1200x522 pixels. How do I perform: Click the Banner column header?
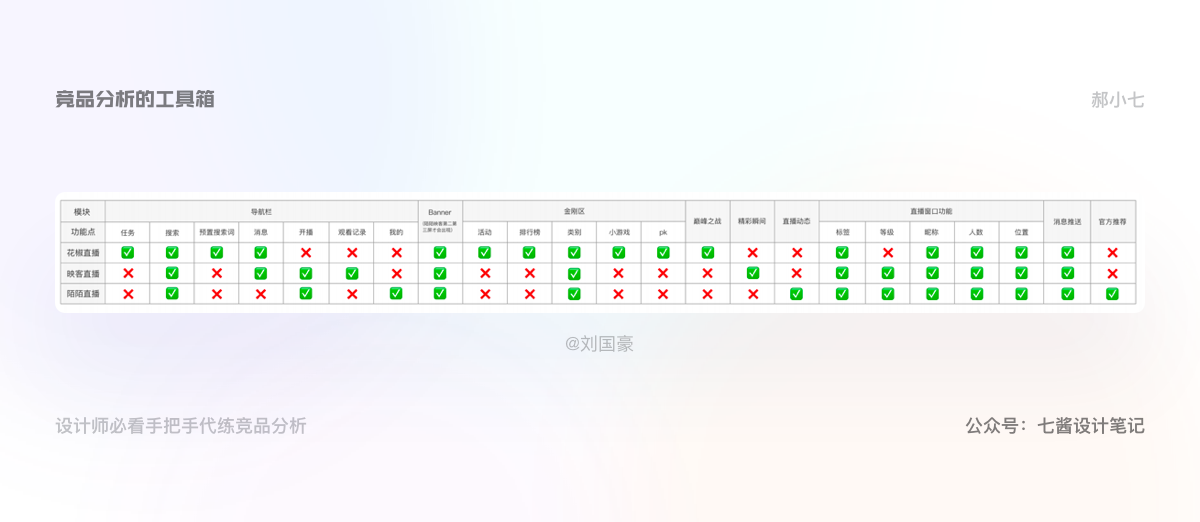click(440, 221)
